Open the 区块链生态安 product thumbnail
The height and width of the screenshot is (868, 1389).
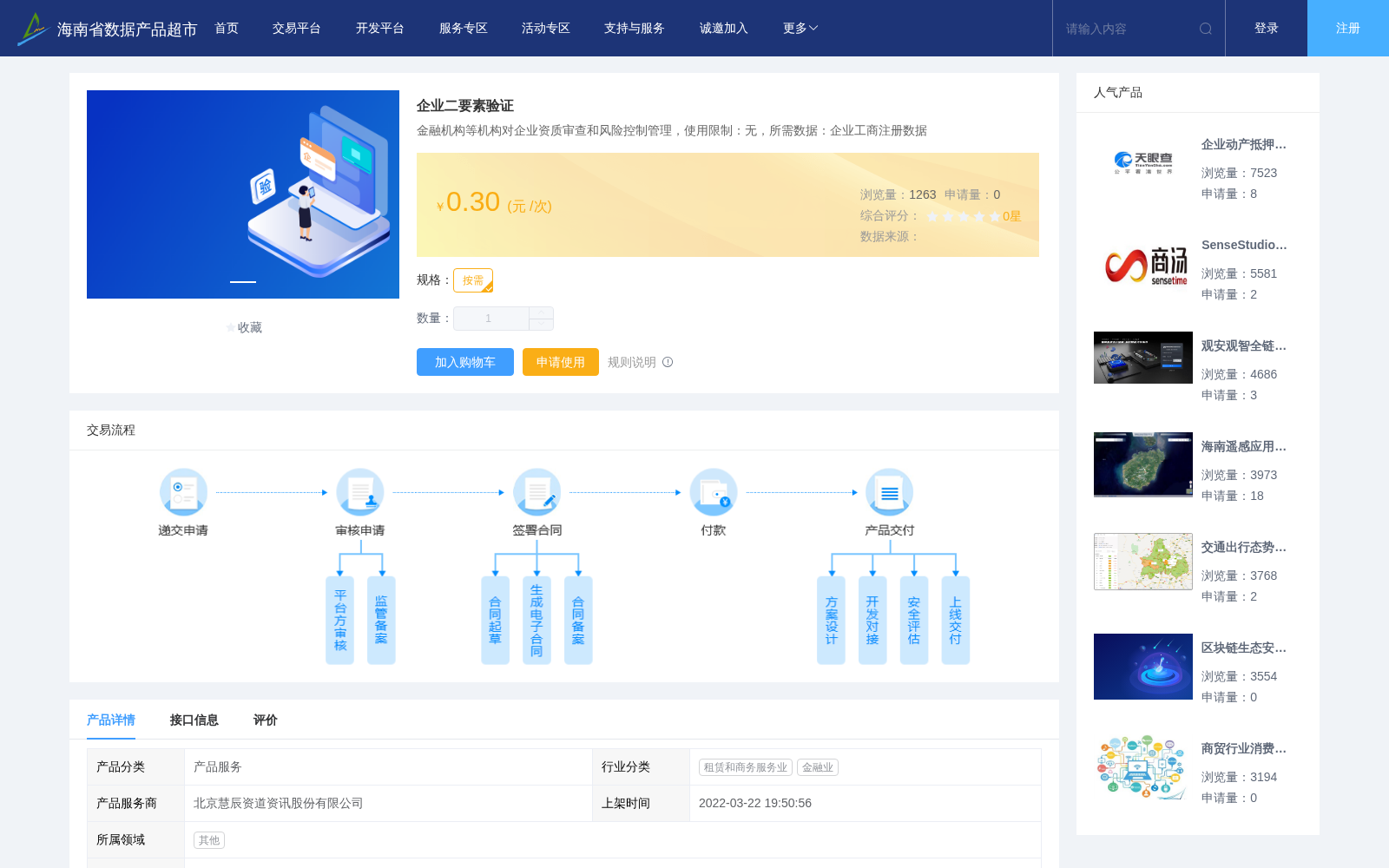(x=1143, y=667)
